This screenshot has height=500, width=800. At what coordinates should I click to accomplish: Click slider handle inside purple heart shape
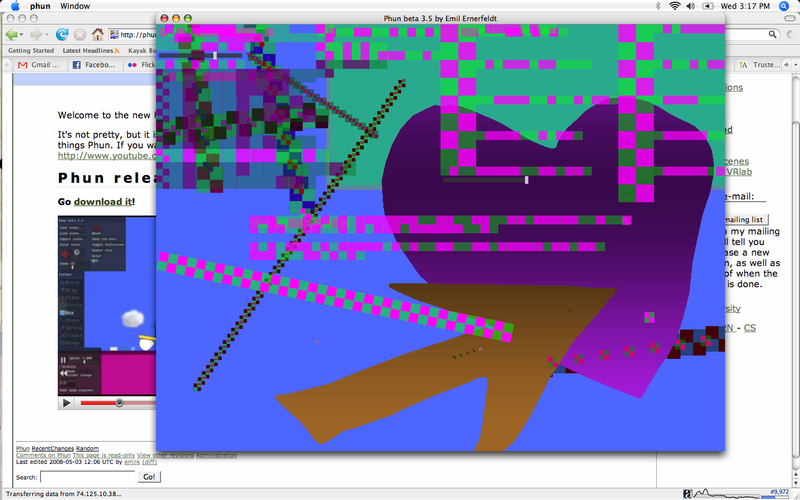pyautogui.click(x=527, y=180)
